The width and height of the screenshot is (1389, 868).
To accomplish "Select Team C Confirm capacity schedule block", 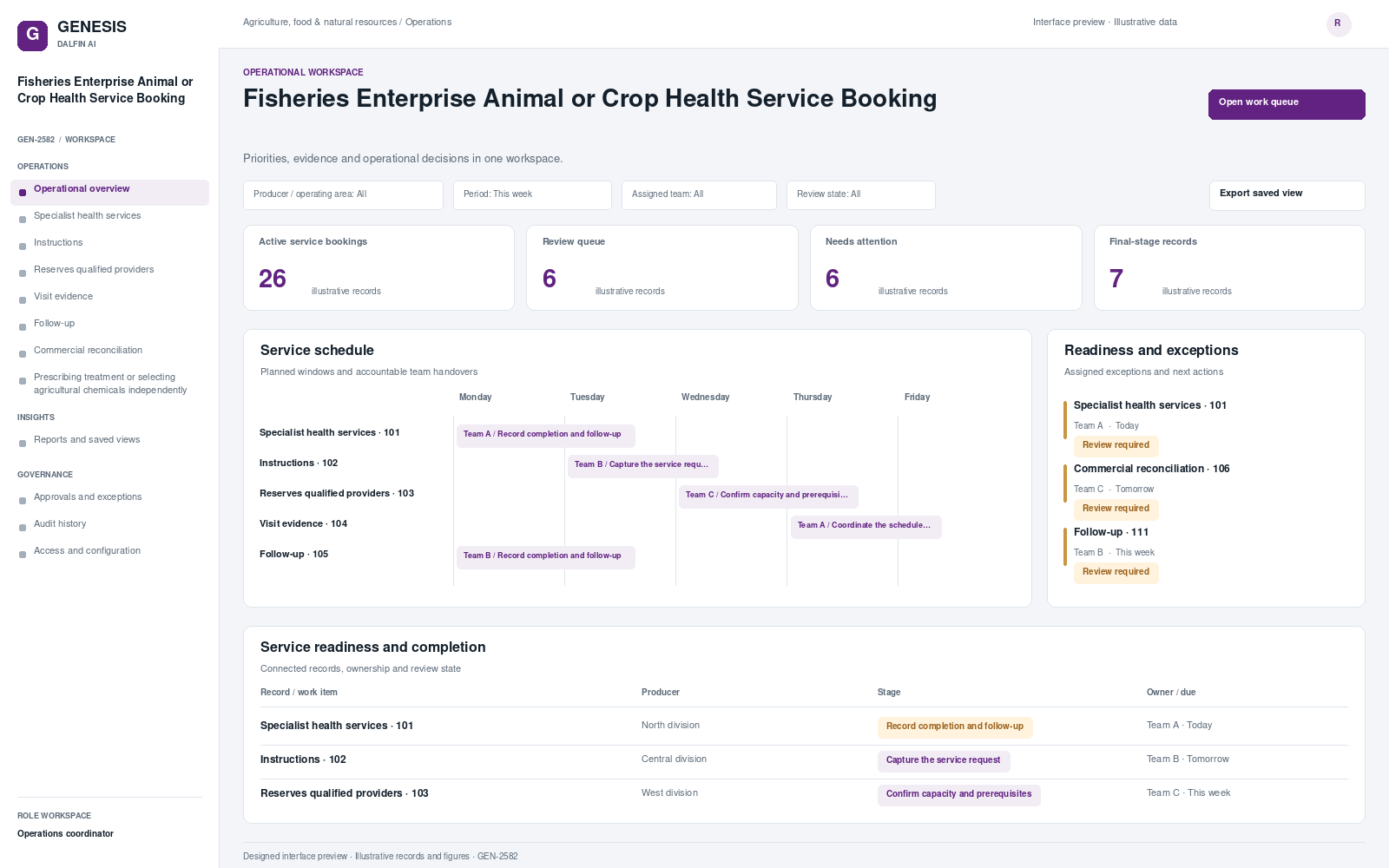I will 768,496.
